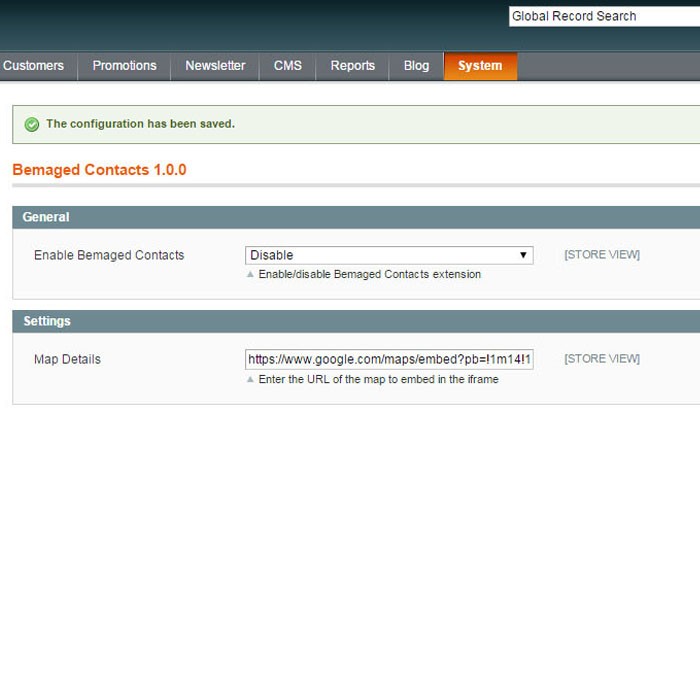Open the Customers menu

pyautogui.click(x=34, y=66)
